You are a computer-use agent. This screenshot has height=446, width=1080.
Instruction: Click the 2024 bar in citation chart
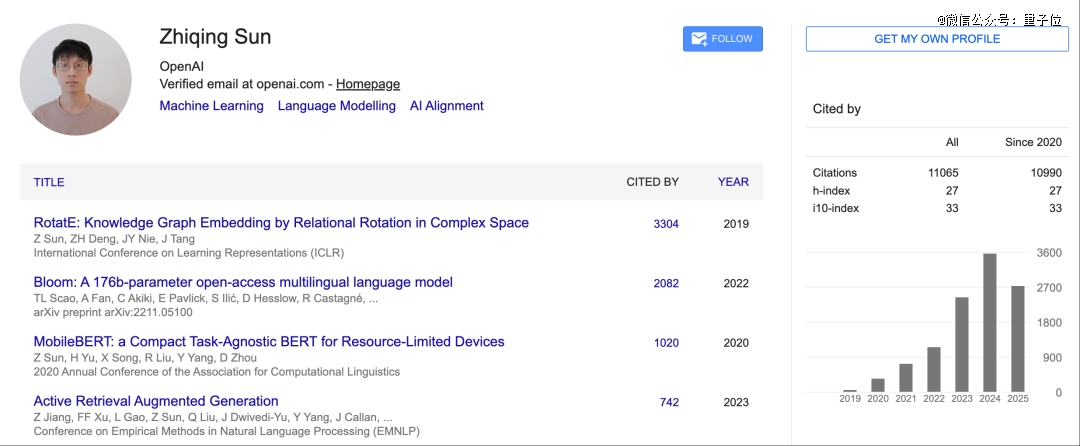click(989, 323)
